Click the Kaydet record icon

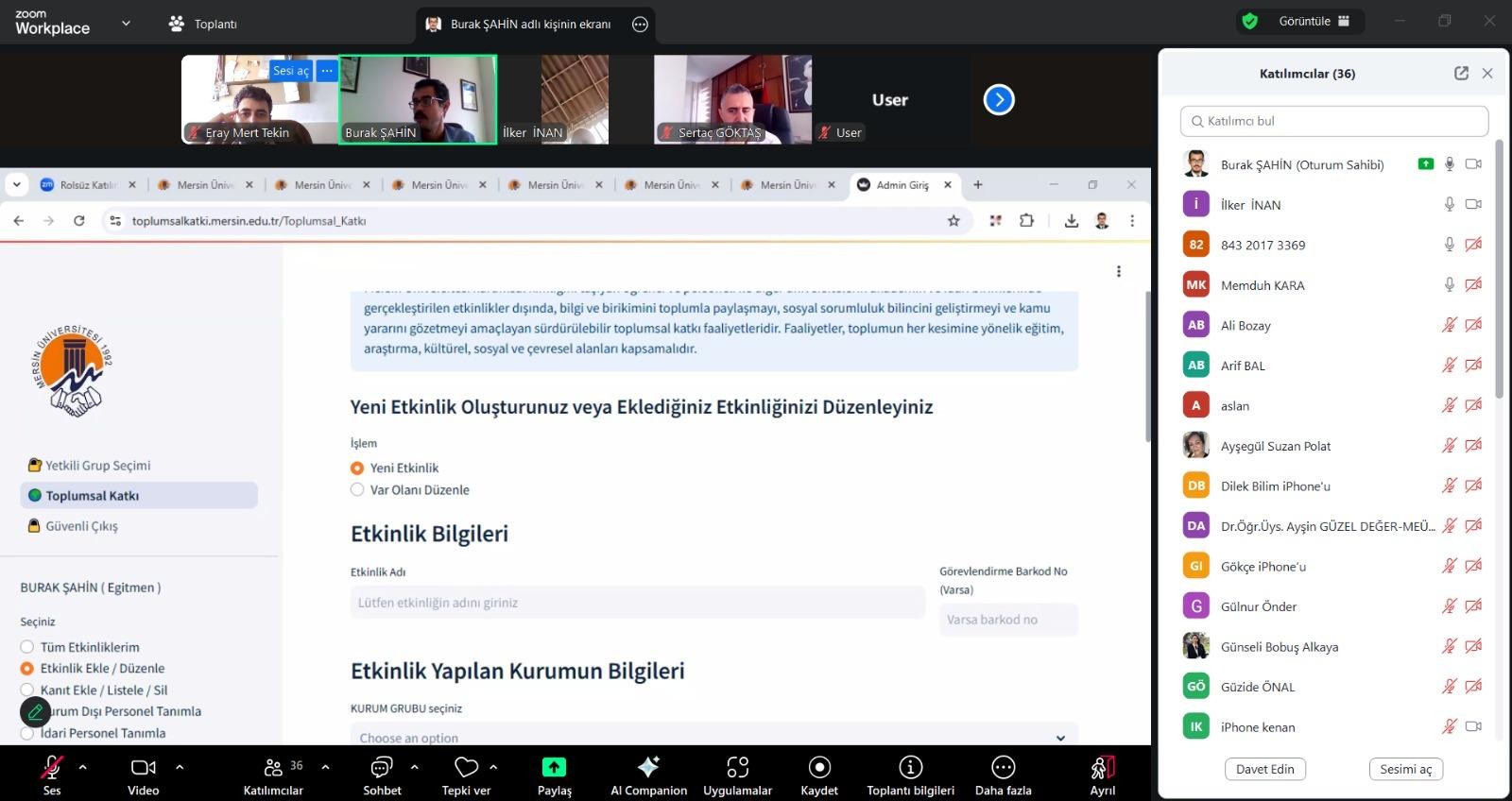[x=819, y=767]
